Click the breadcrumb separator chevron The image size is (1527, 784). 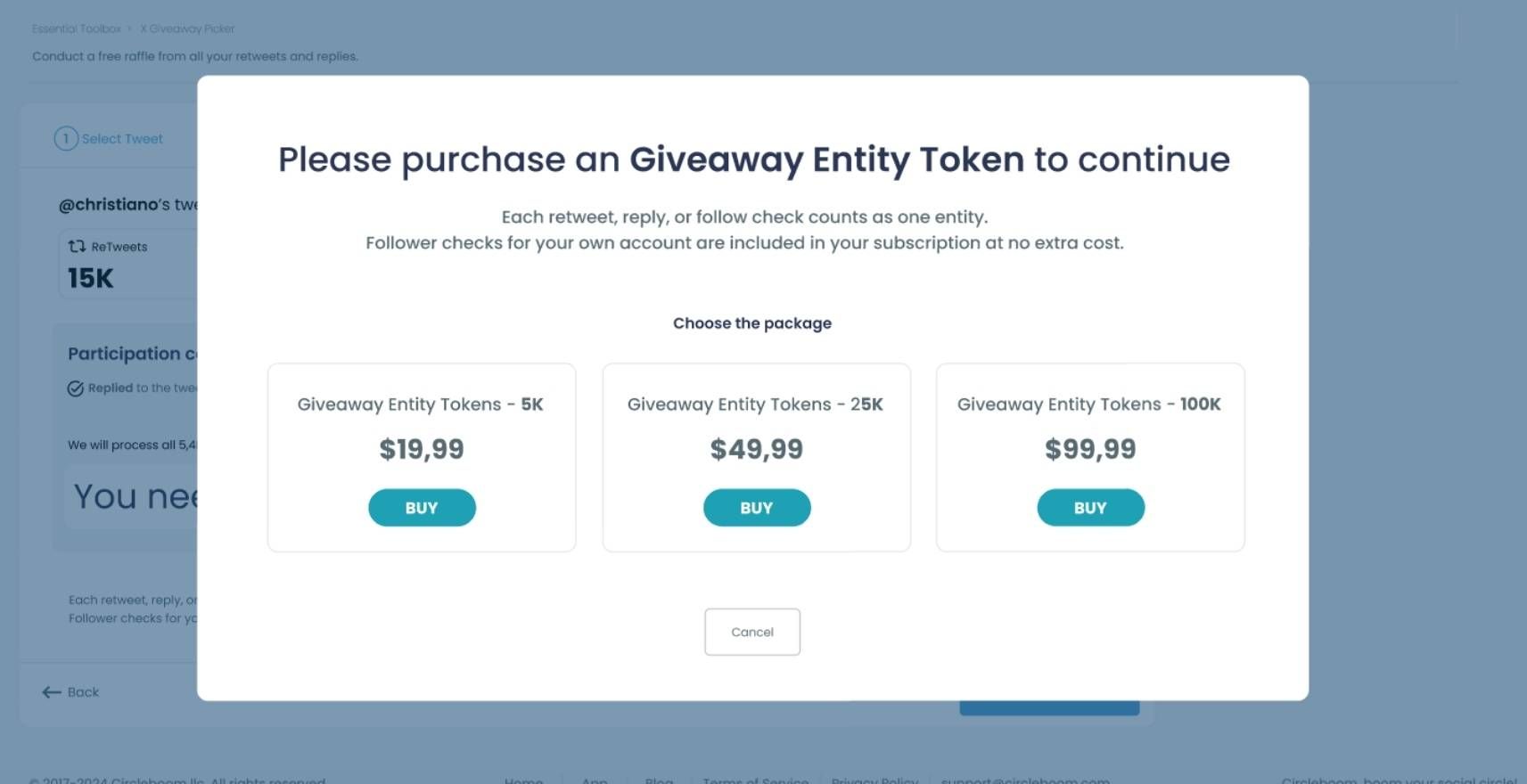131,29
